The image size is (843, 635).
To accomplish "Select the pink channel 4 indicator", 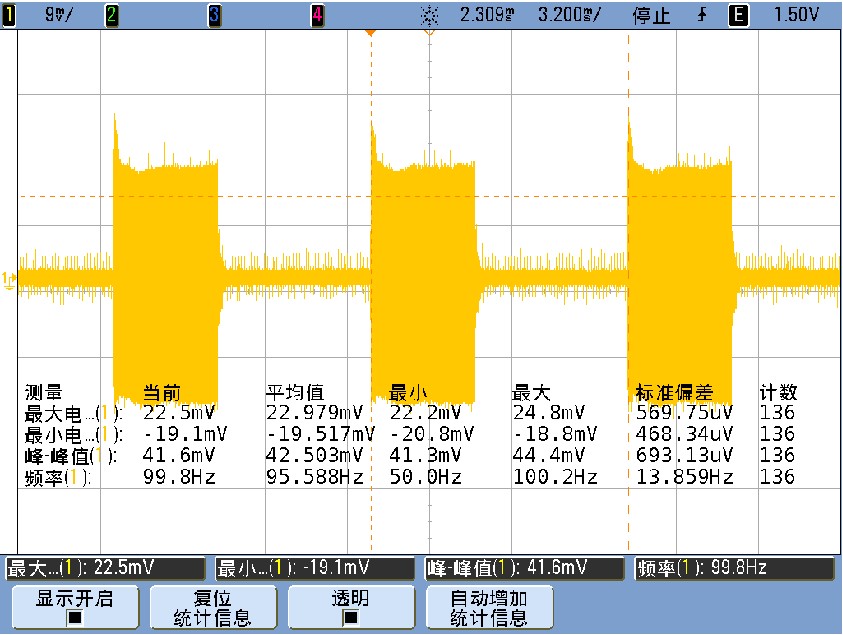I will pos(317,15).
